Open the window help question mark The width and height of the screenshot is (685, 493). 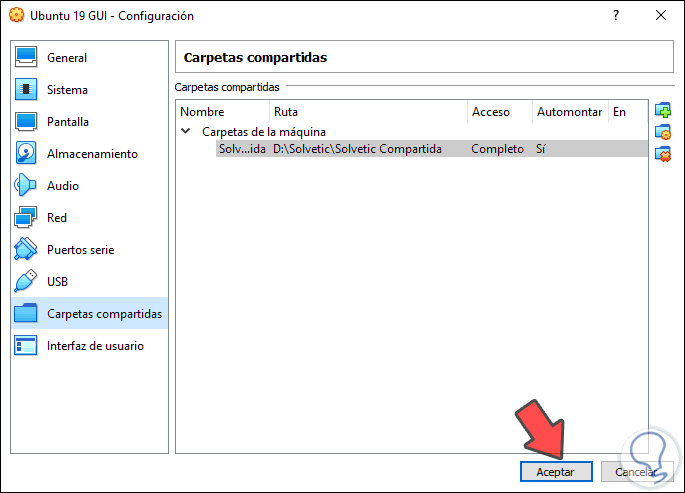click(x=613, y=16)
